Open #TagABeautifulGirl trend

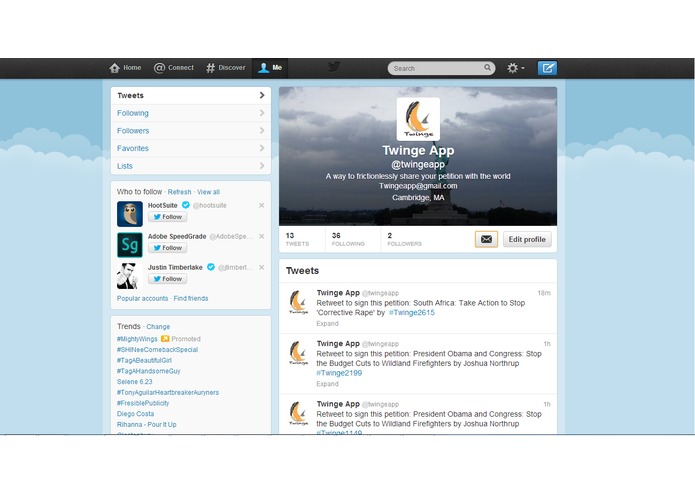[x=144, y=360]
